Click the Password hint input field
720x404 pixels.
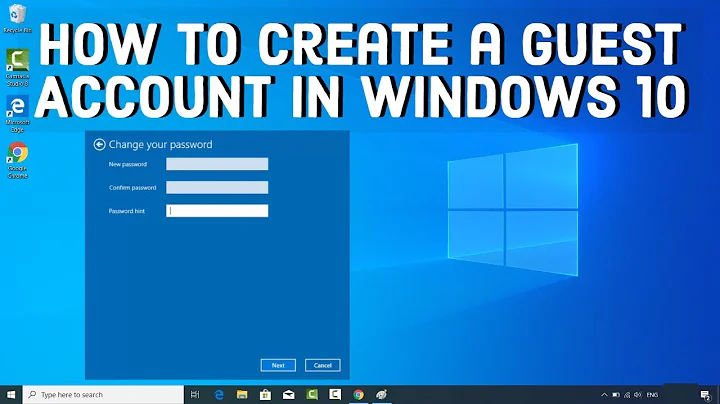pyautogui.click(x=217, y=211)
